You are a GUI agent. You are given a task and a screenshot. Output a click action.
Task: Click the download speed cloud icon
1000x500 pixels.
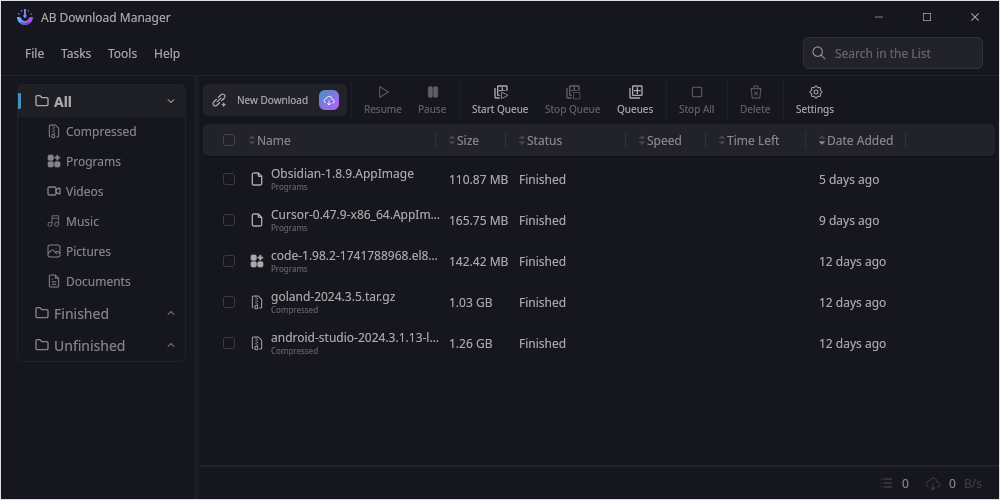[x=933, y=483]
